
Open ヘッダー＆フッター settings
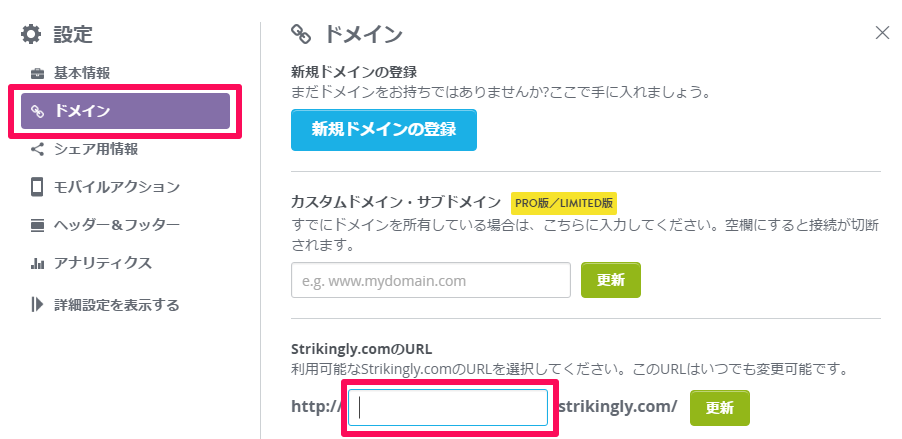(117, 225)
